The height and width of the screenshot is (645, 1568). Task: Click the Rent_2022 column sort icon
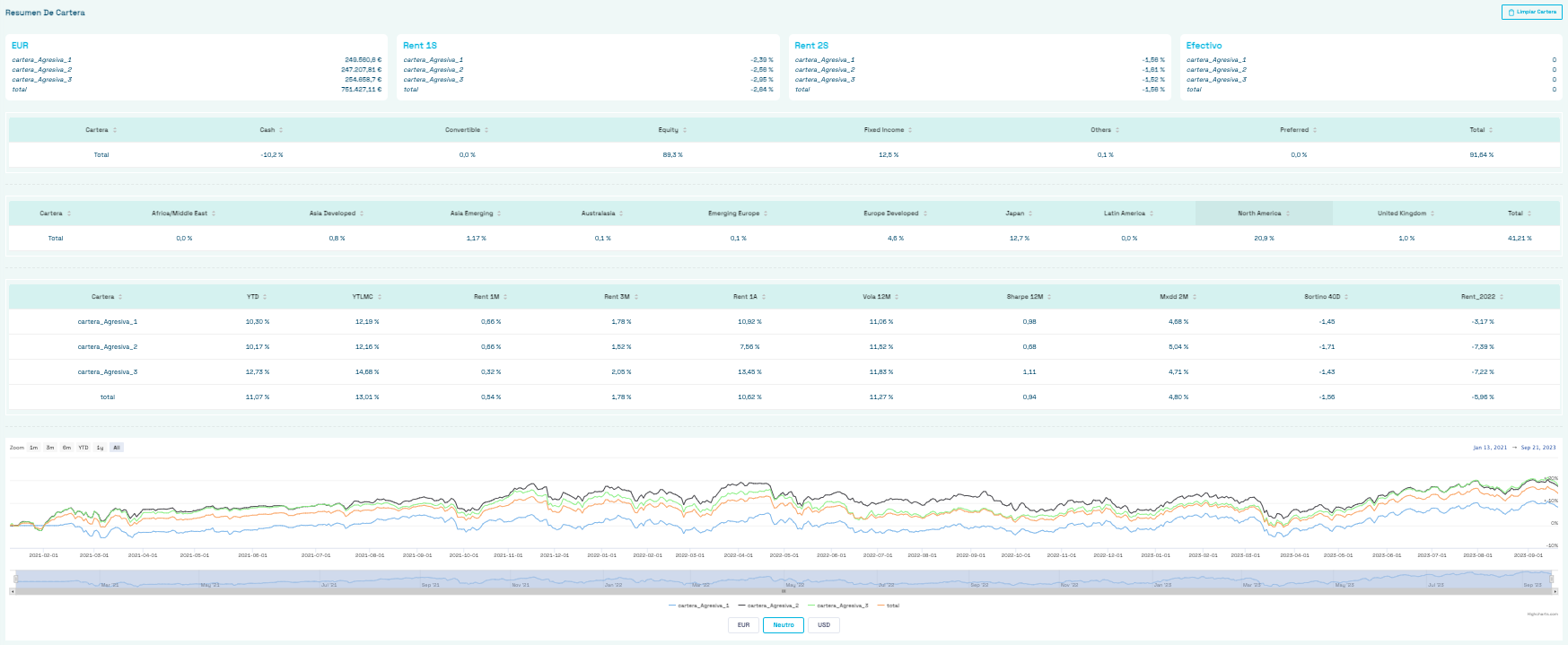[x=1502, y=297]
